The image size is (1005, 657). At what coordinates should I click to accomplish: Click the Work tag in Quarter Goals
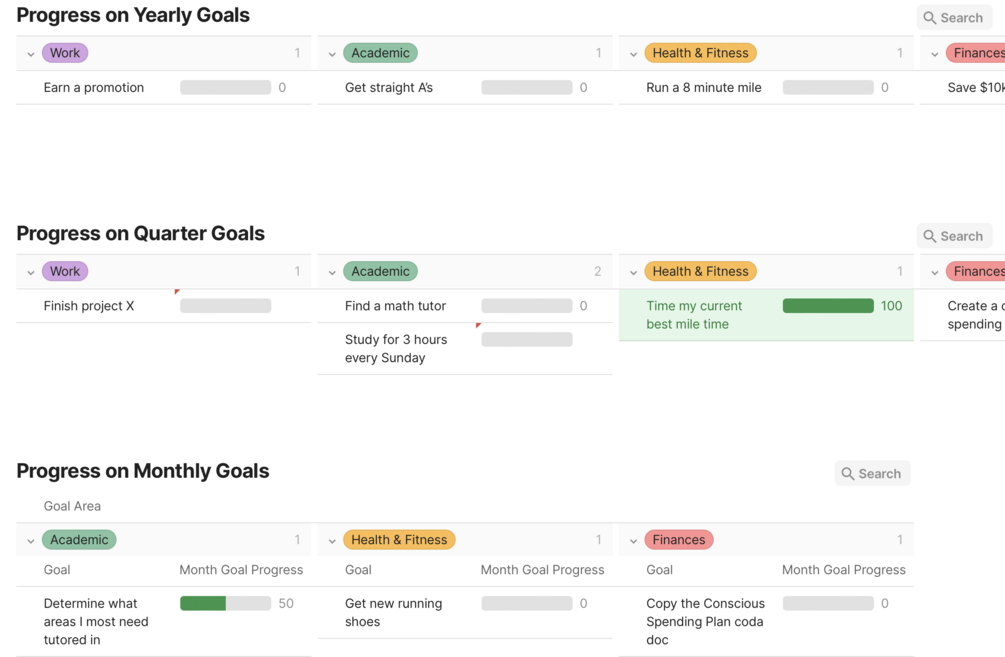pos(65,271)
